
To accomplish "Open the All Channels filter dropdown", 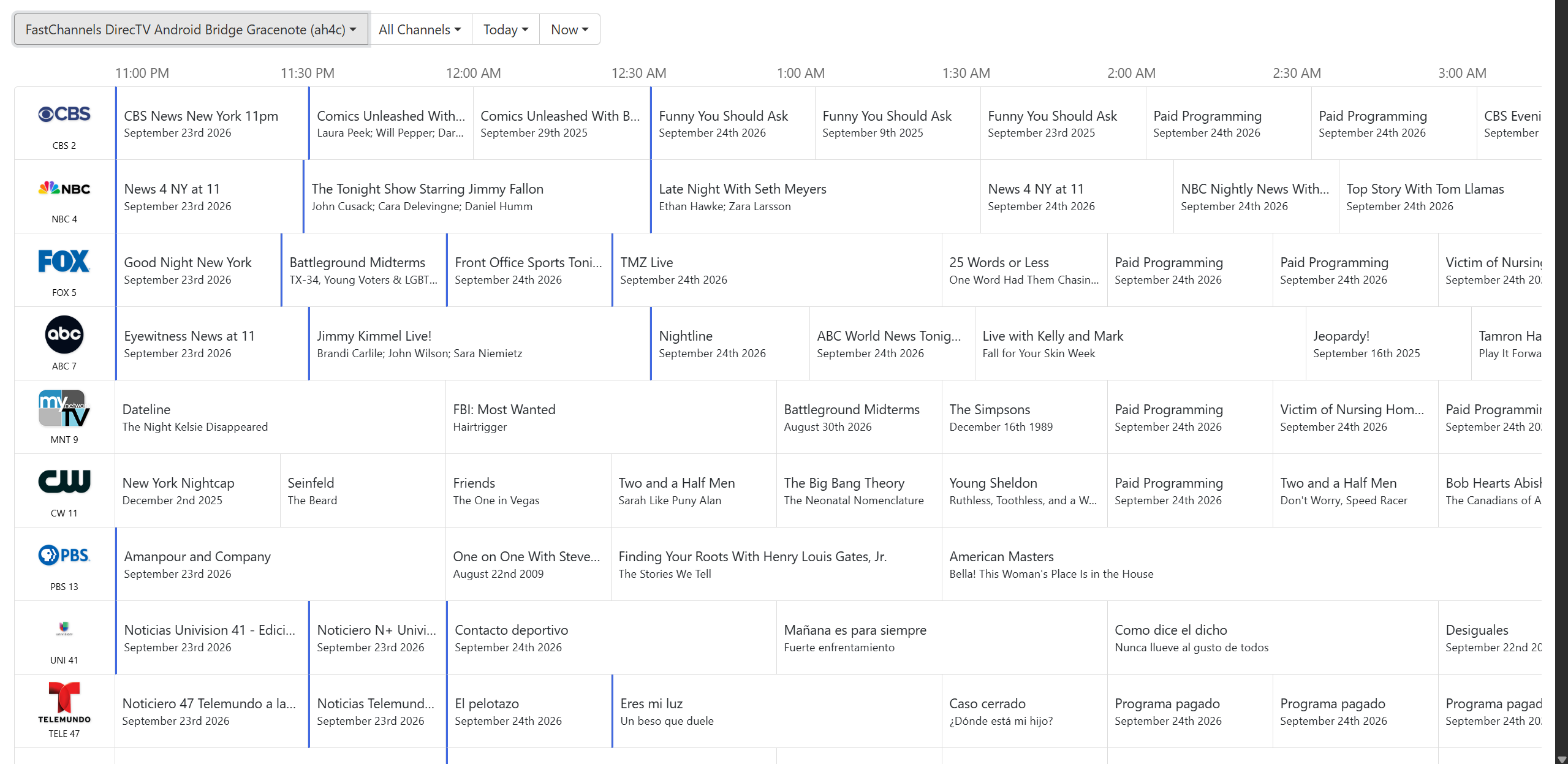I will pyautogui.click(x=420, y=29).
